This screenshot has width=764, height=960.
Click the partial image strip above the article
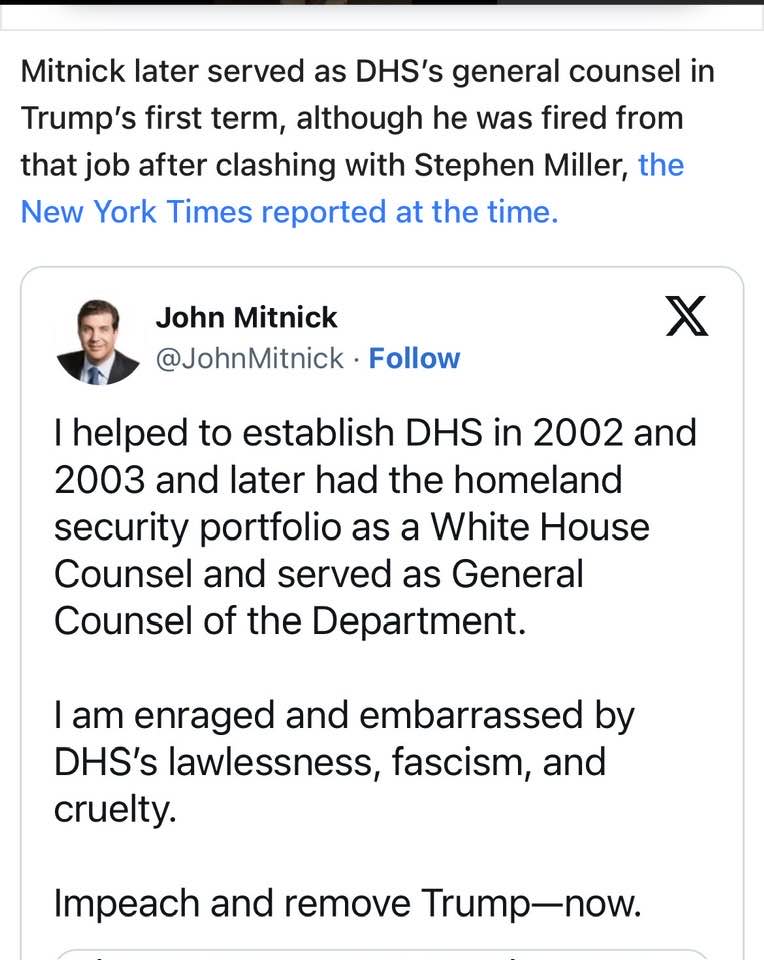[382, 3]
